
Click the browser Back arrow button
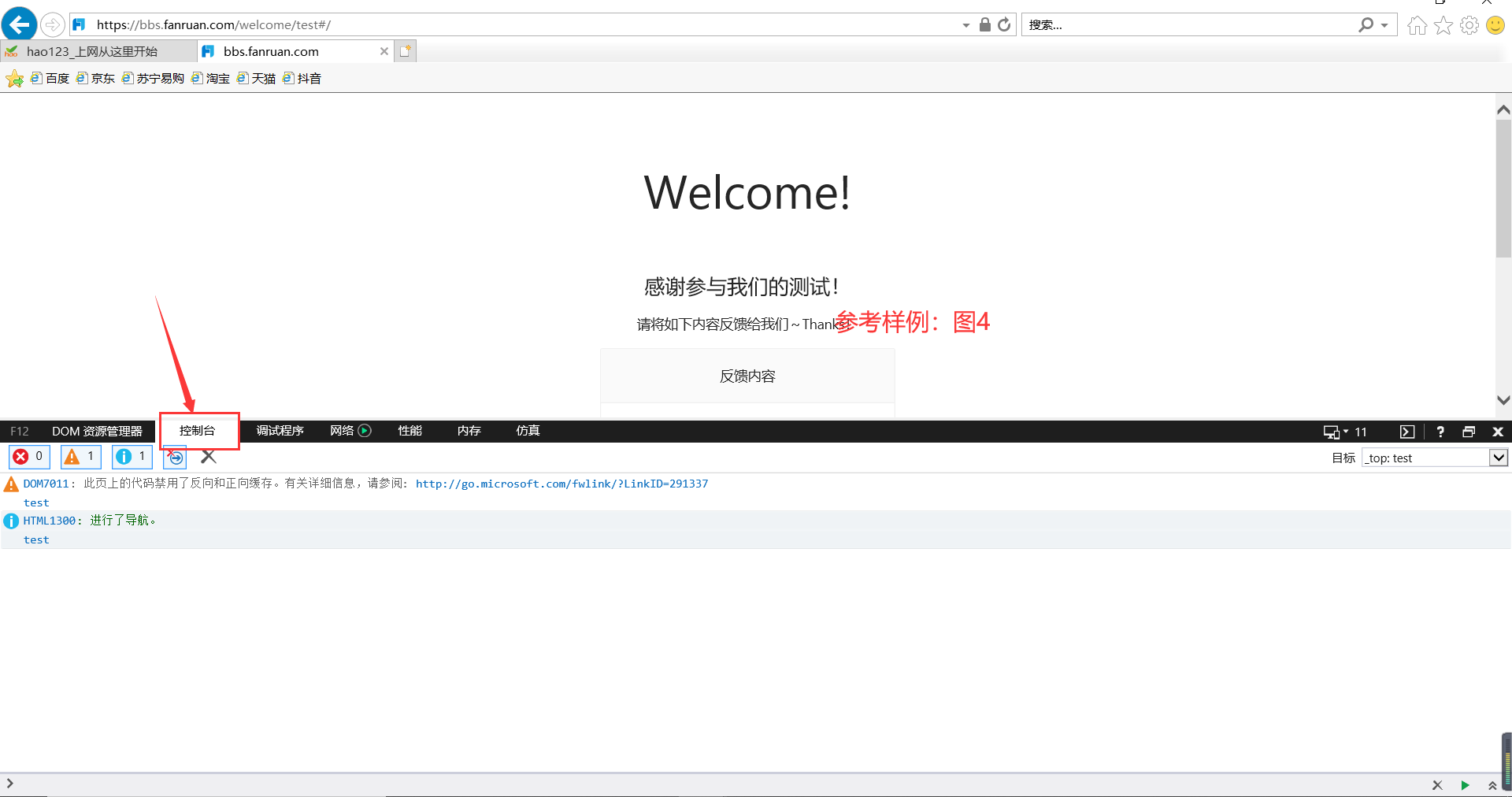(x=19, y=25)
